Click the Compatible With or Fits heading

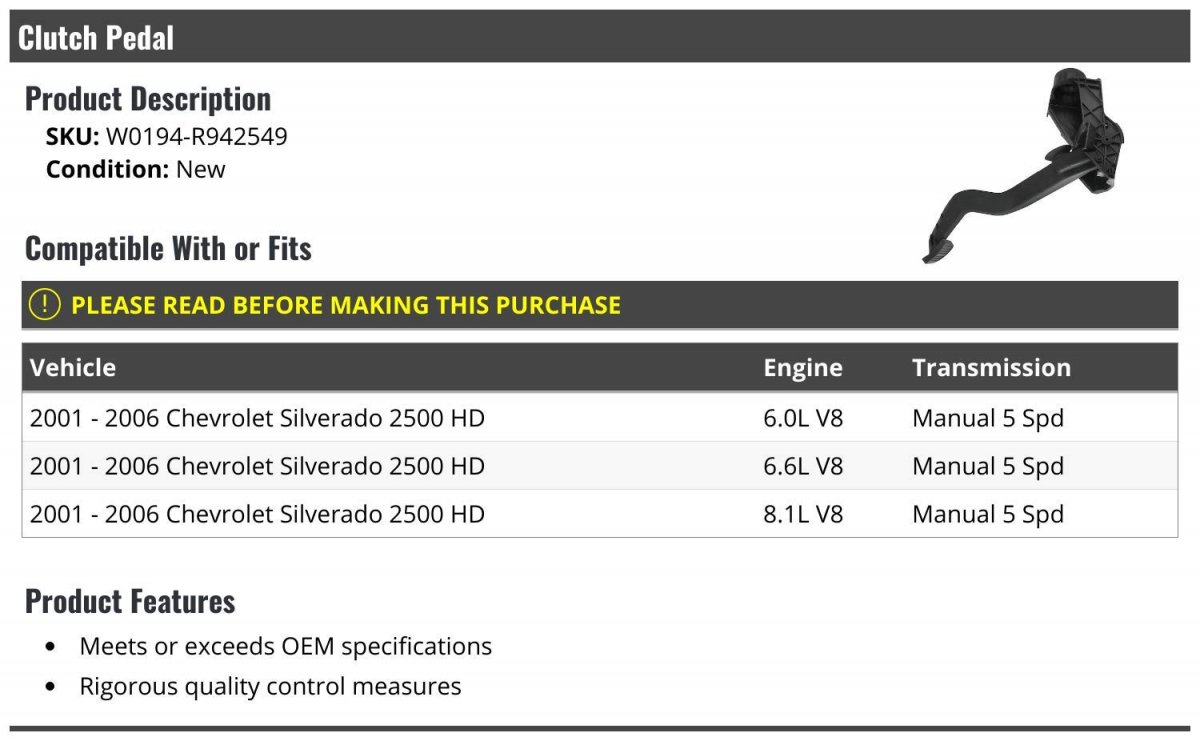click(168, 248)
